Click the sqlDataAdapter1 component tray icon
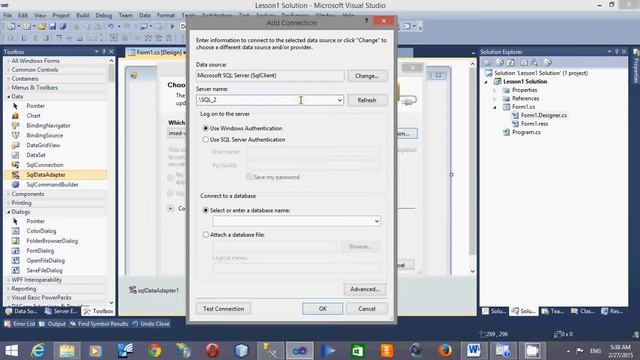 [133, 290]
